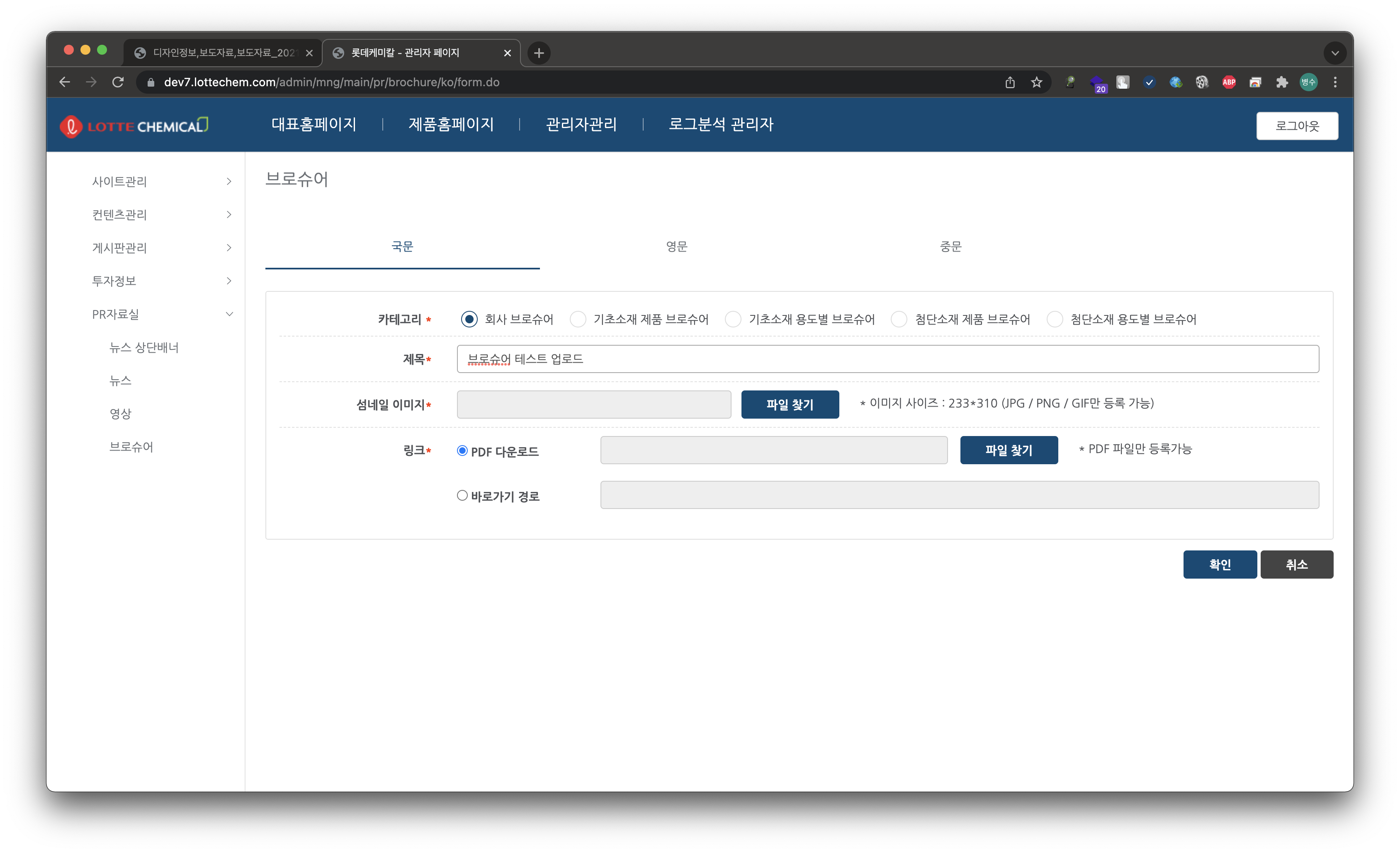Click the Lotte Chemical logo
The image size is (1400, 853).
134,126
